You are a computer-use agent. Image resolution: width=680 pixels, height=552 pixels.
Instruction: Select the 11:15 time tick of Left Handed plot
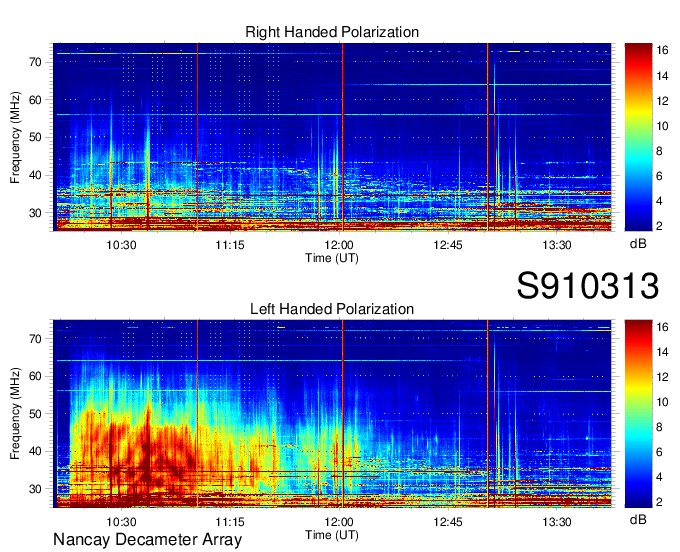[230, 522]
